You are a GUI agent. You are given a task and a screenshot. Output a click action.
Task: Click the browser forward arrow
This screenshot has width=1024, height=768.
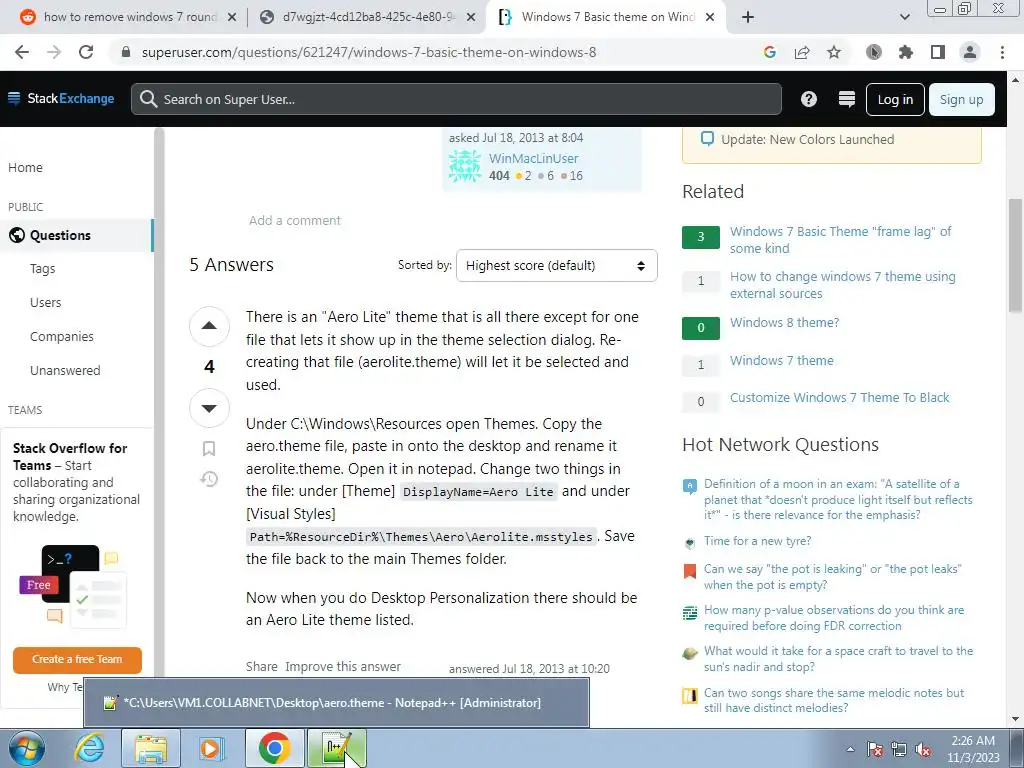pos(54,52)
